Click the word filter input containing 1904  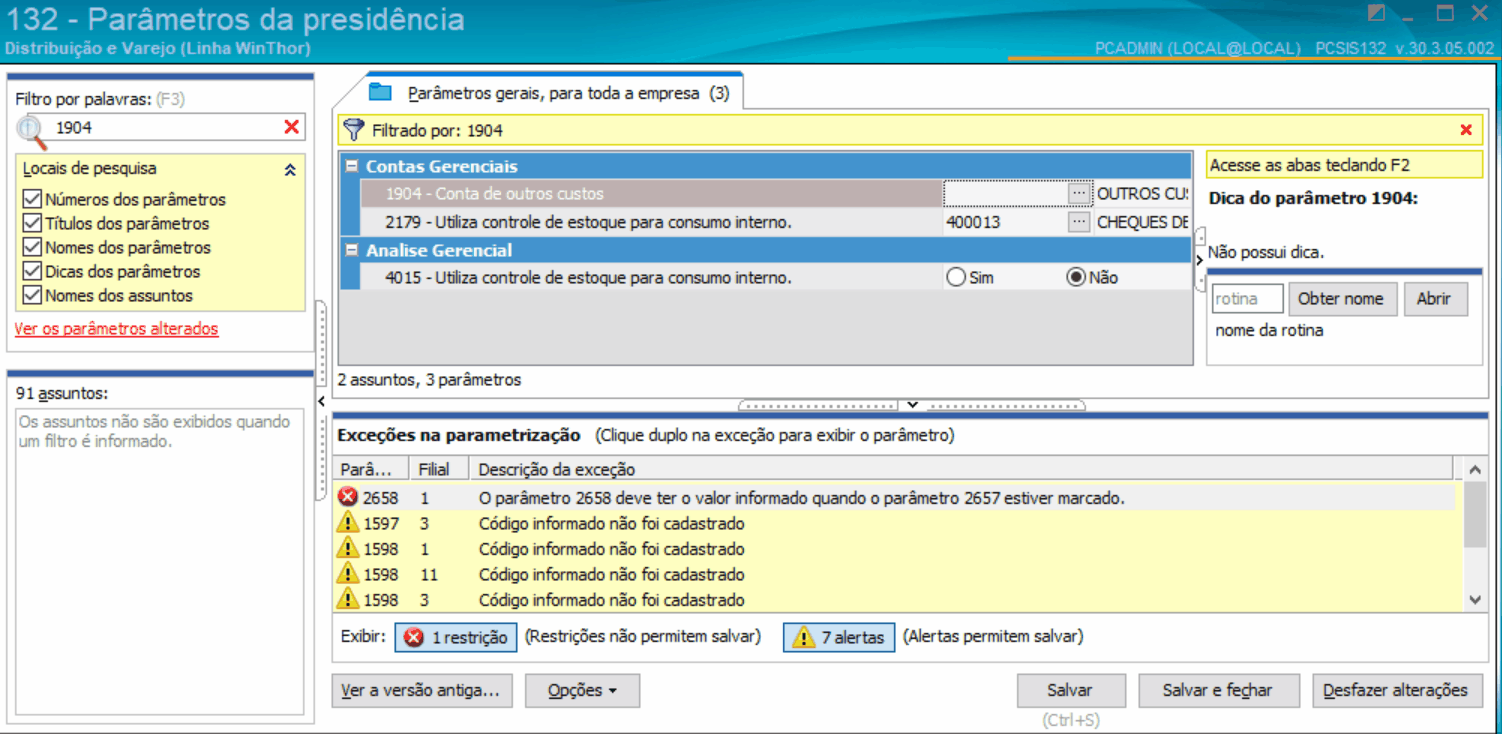tap(165, 127)
